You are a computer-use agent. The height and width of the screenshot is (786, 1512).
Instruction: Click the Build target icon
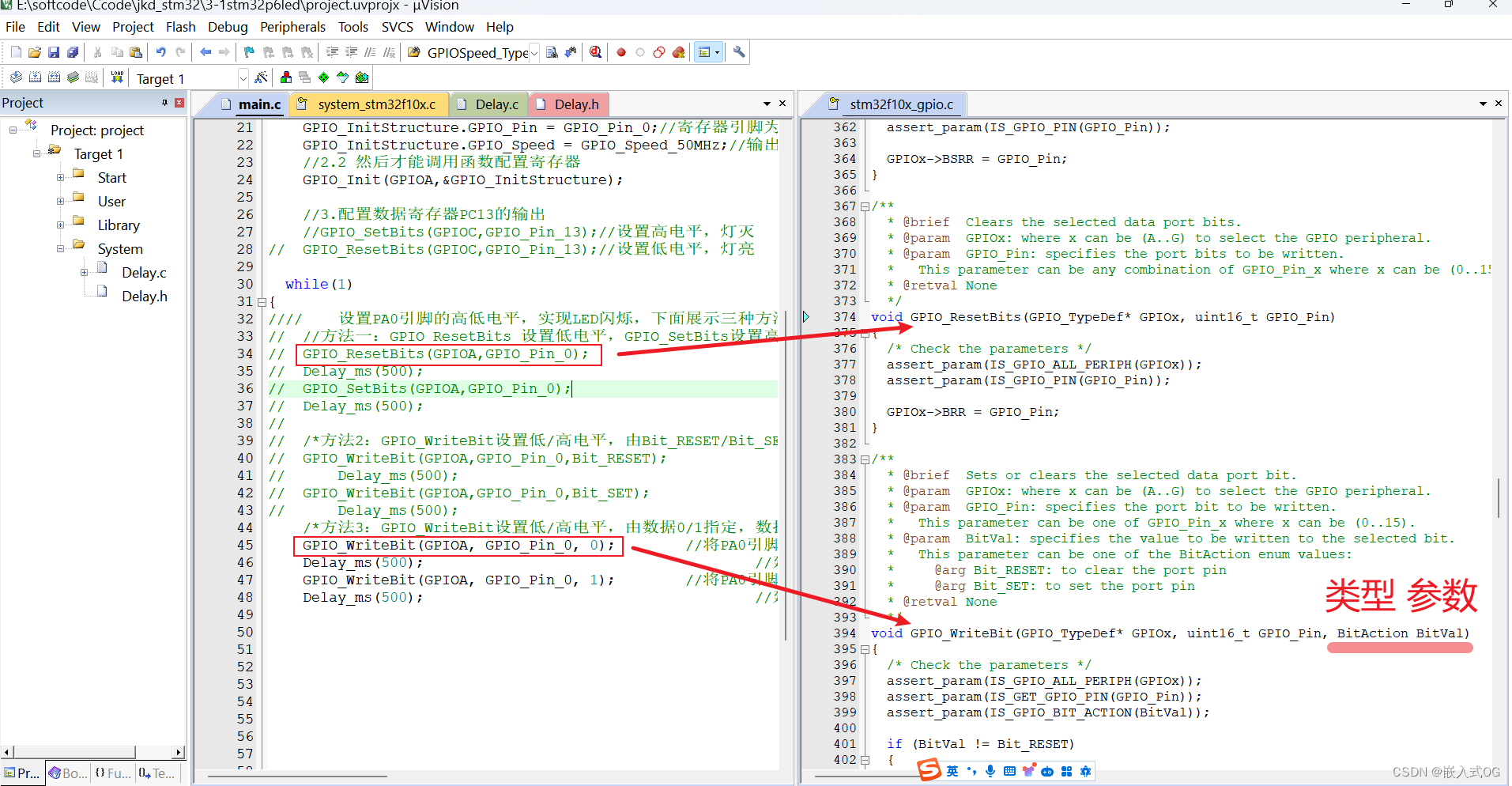[x=35, y=77]
